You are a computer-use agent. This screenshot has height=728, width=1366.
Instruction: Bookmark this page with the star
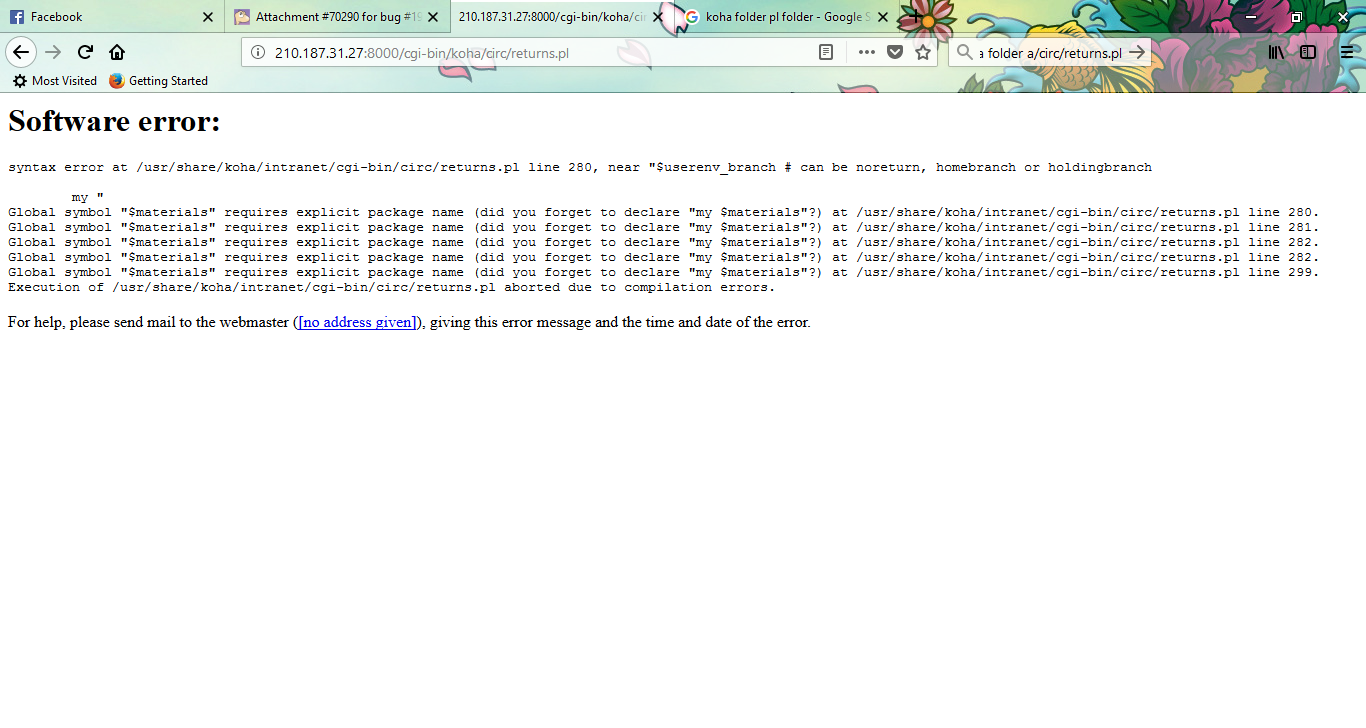tap(923, 52)
